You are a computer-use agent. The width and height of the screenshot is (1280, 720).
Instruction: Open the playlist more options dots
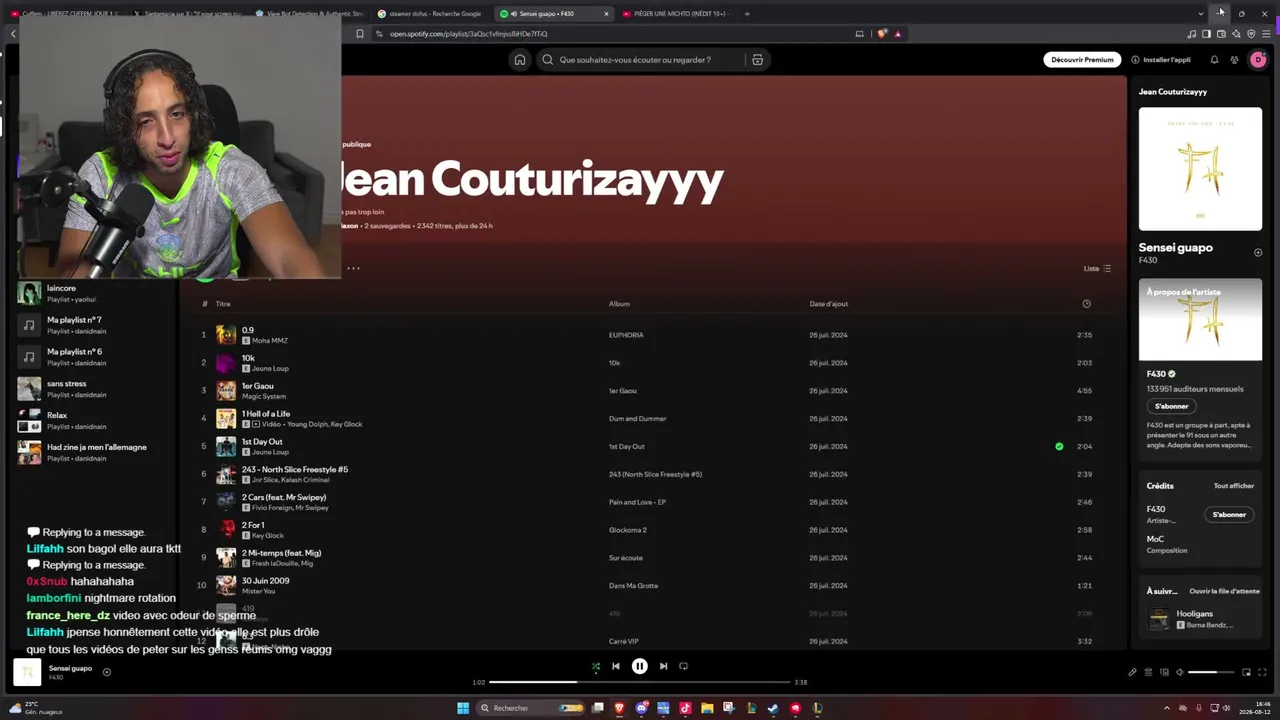[353, 268]
